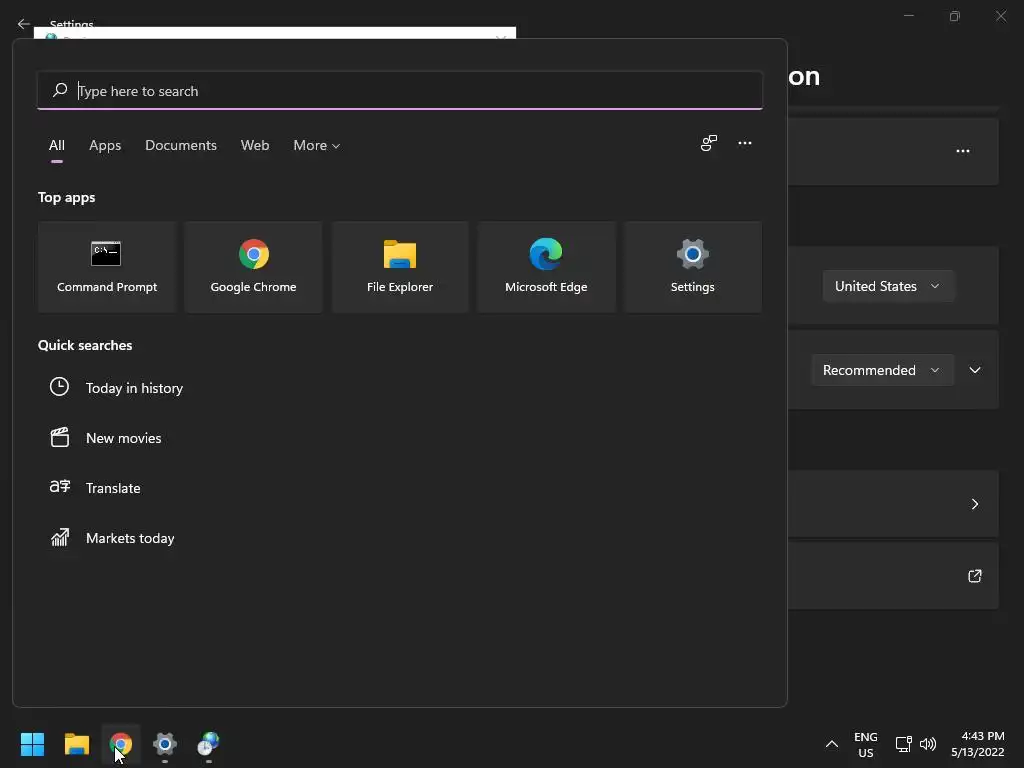Viewport: 1024px width, 768px height.
Task: Select the Documents search tab
Action: [x=181, y=145]
